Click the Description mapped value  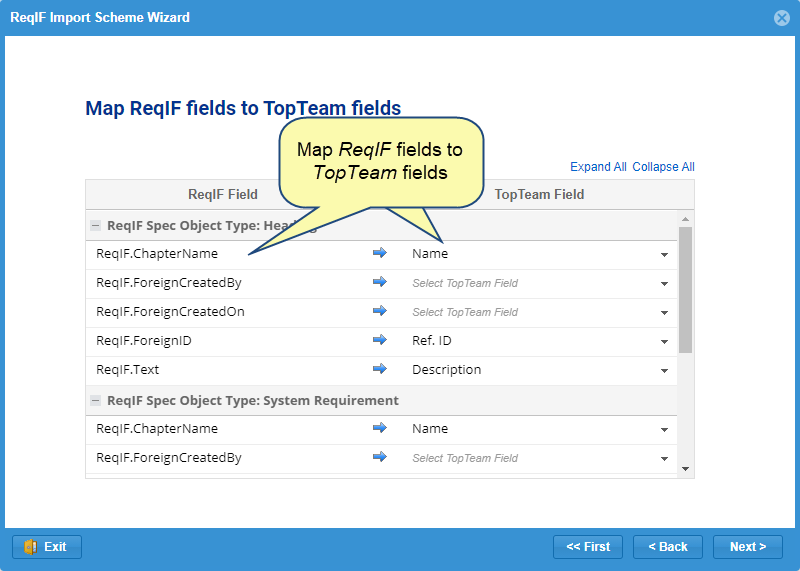click(x=446, y=370)
